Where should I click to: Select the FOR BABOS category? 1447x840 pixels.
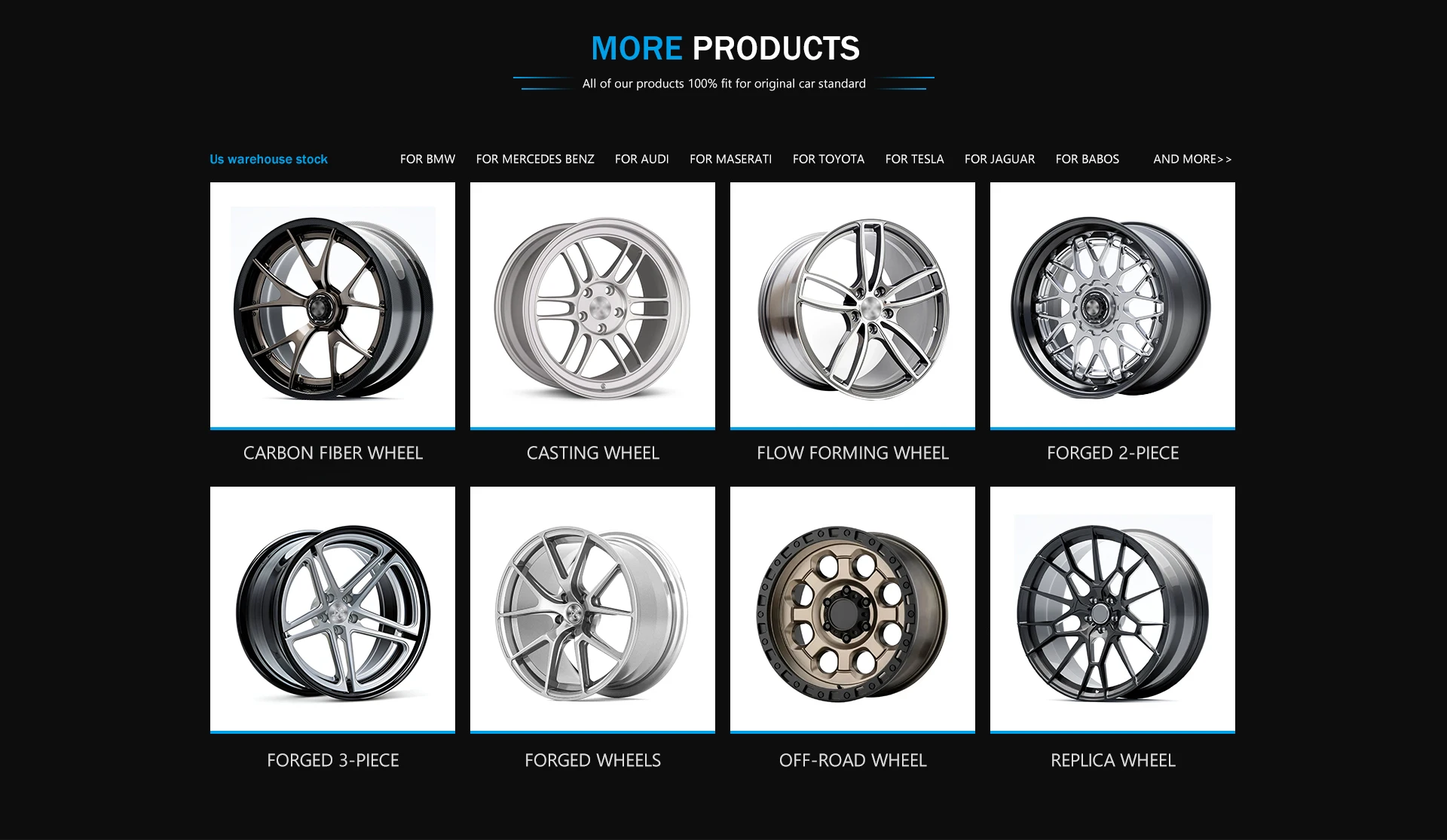pyautogui.click(x=1087, y=159)
